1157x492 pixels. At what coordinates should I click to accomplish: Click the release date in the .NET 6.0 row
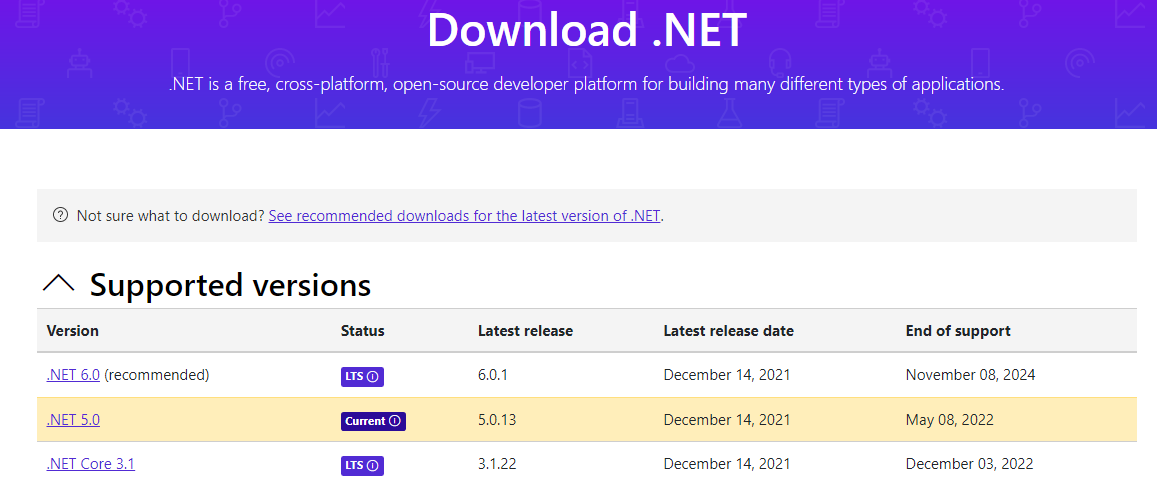point(727,375)
